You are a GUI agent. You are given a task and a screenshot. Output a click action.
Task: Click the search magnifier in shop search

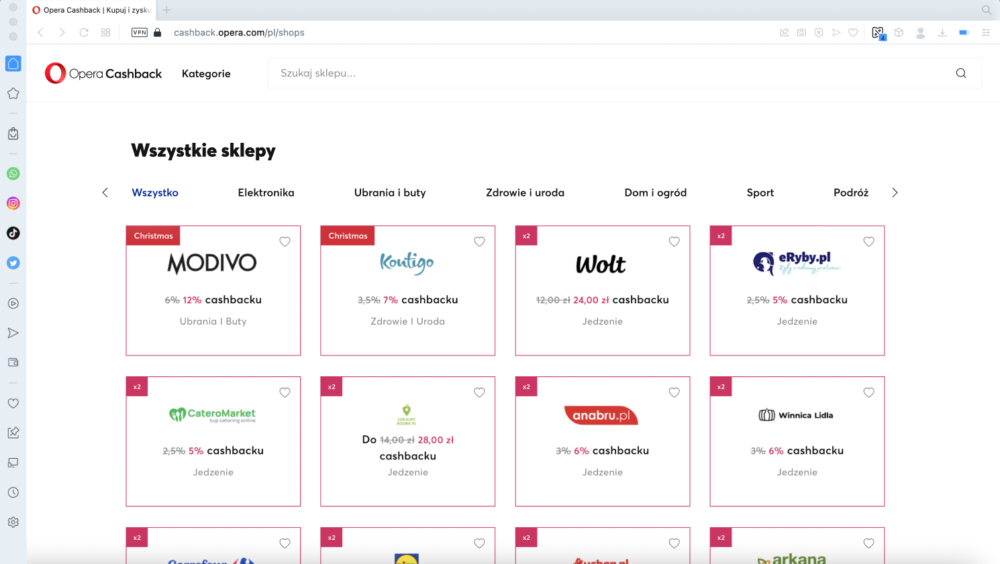pyautogui.click(x=961, y=73)
